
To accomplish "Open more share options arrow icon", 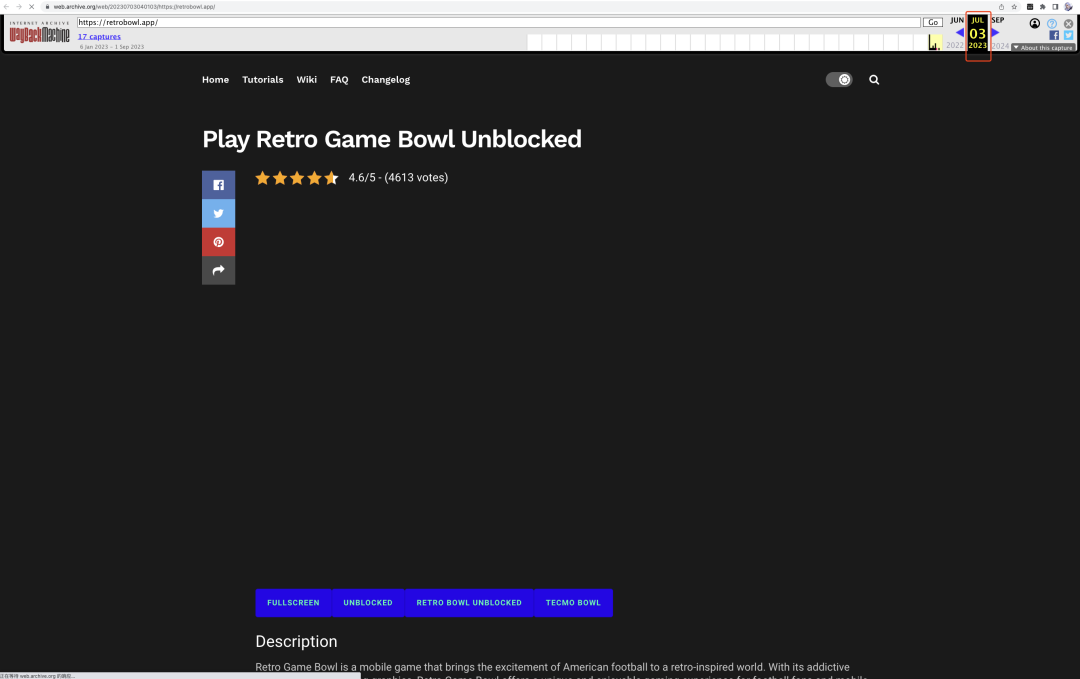I will pyautogui.click(x=218, y=270).
